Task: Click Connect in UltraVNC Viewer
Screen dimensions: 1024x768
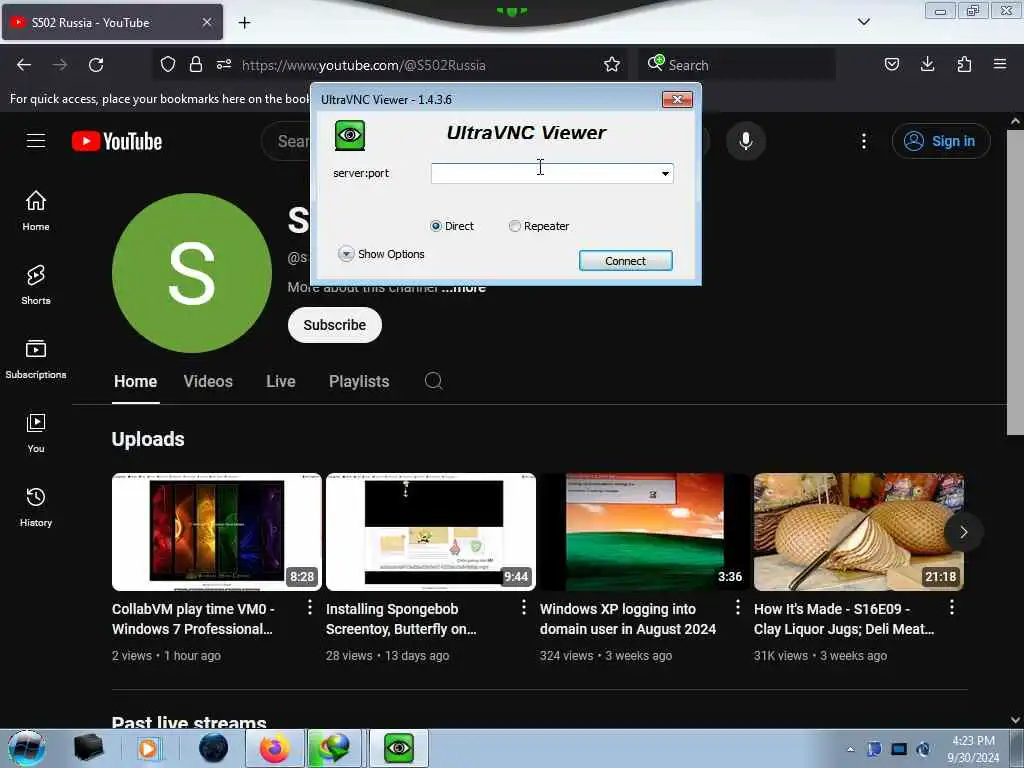Action: point(626,261)
